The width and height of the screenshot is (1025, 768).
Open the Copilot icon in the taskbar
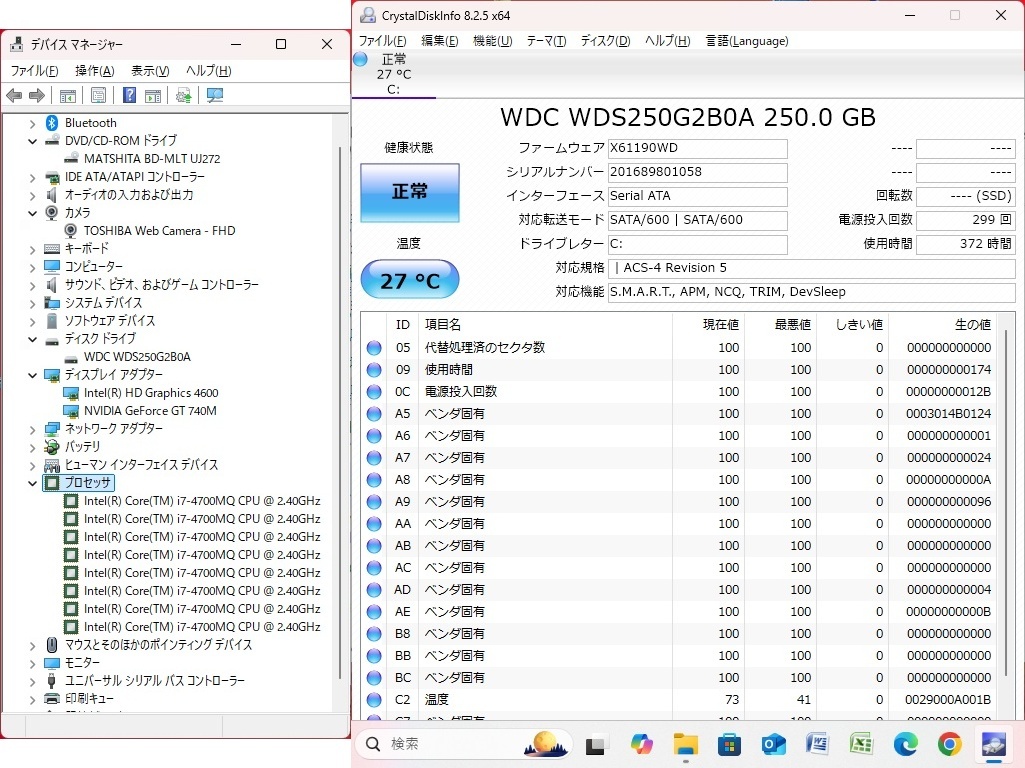[642, 744]
